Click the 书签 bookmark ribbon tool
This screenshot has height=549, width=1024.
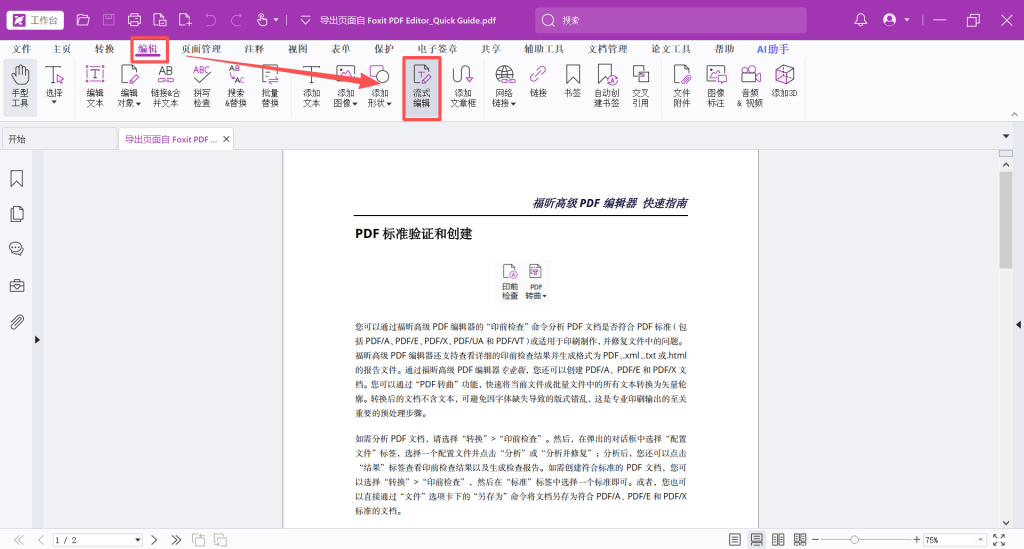pos(573,82)
